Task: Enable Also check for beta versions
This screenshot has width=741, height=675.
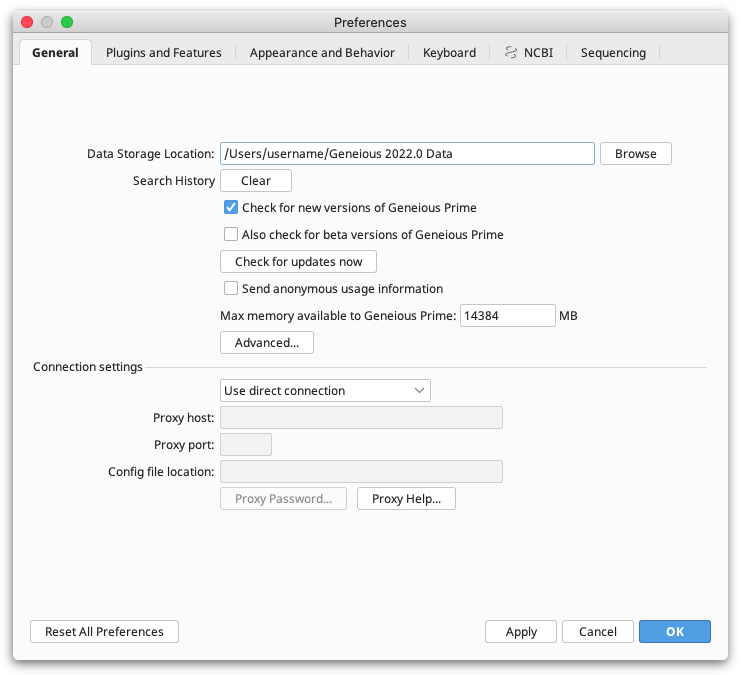Action: (231, 234)
